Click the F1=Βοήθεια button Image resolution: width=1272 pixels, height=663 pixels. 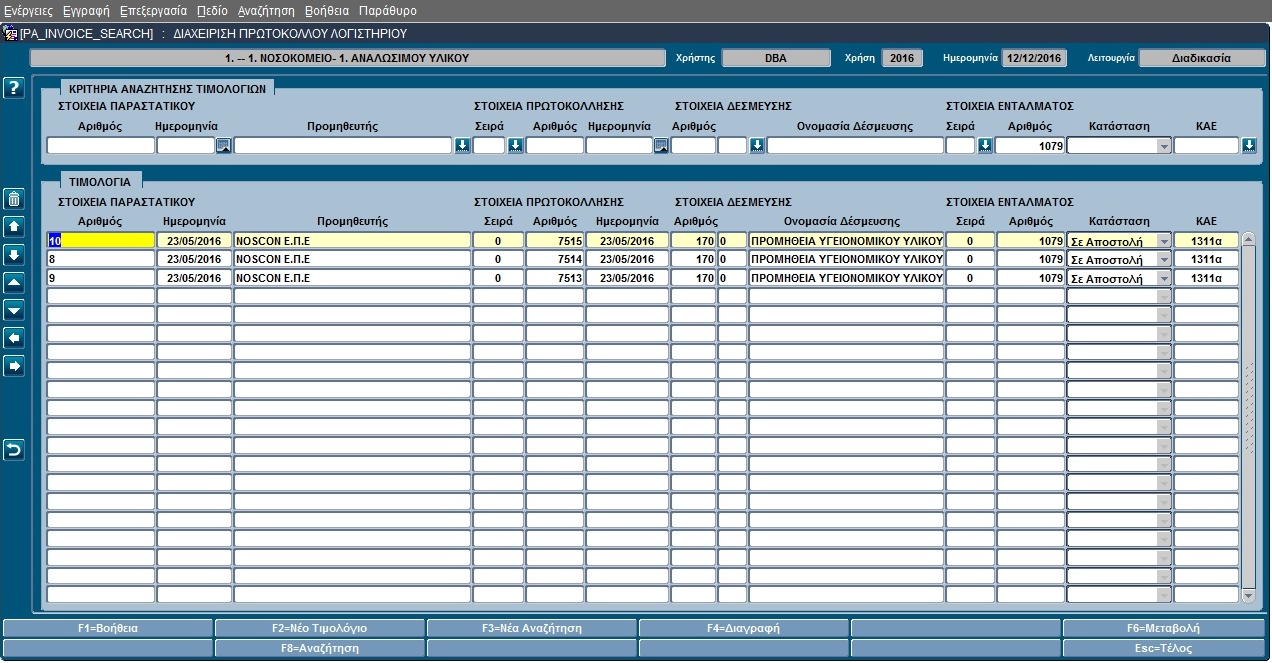[108, 629]
